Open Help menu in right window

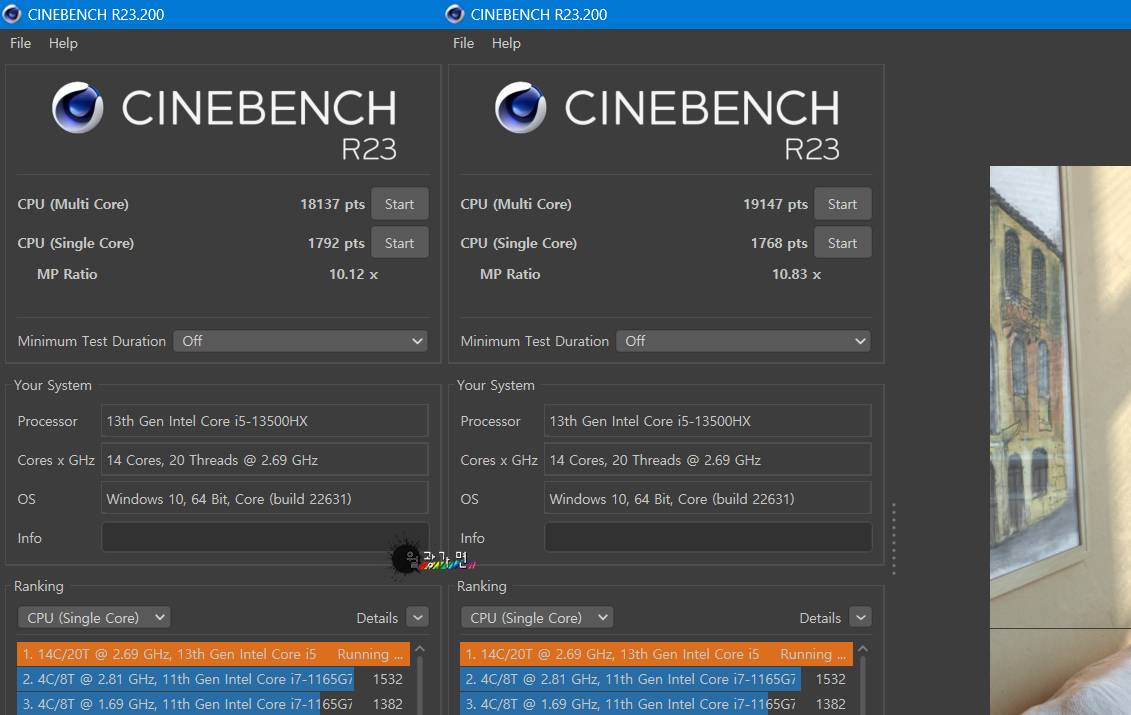click(x=506, y=43)
